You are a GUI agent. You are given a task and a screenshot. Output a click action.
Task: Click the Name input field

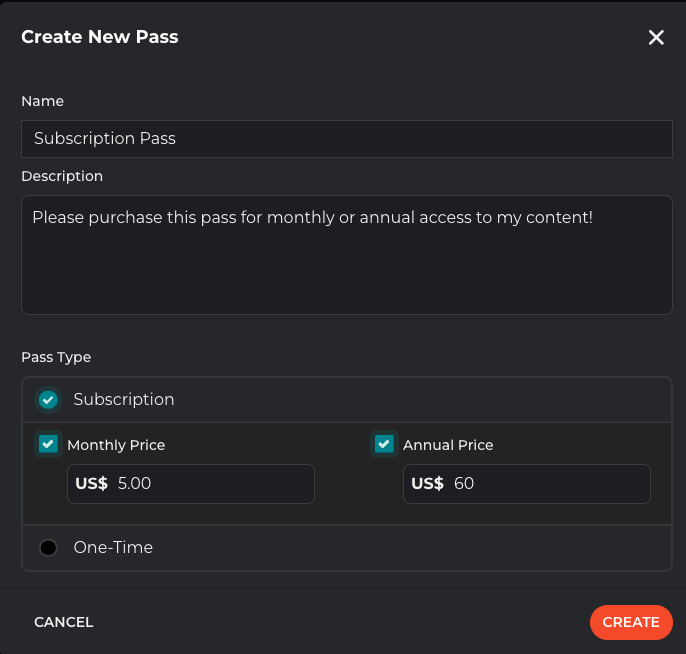(x=346, y=139)
